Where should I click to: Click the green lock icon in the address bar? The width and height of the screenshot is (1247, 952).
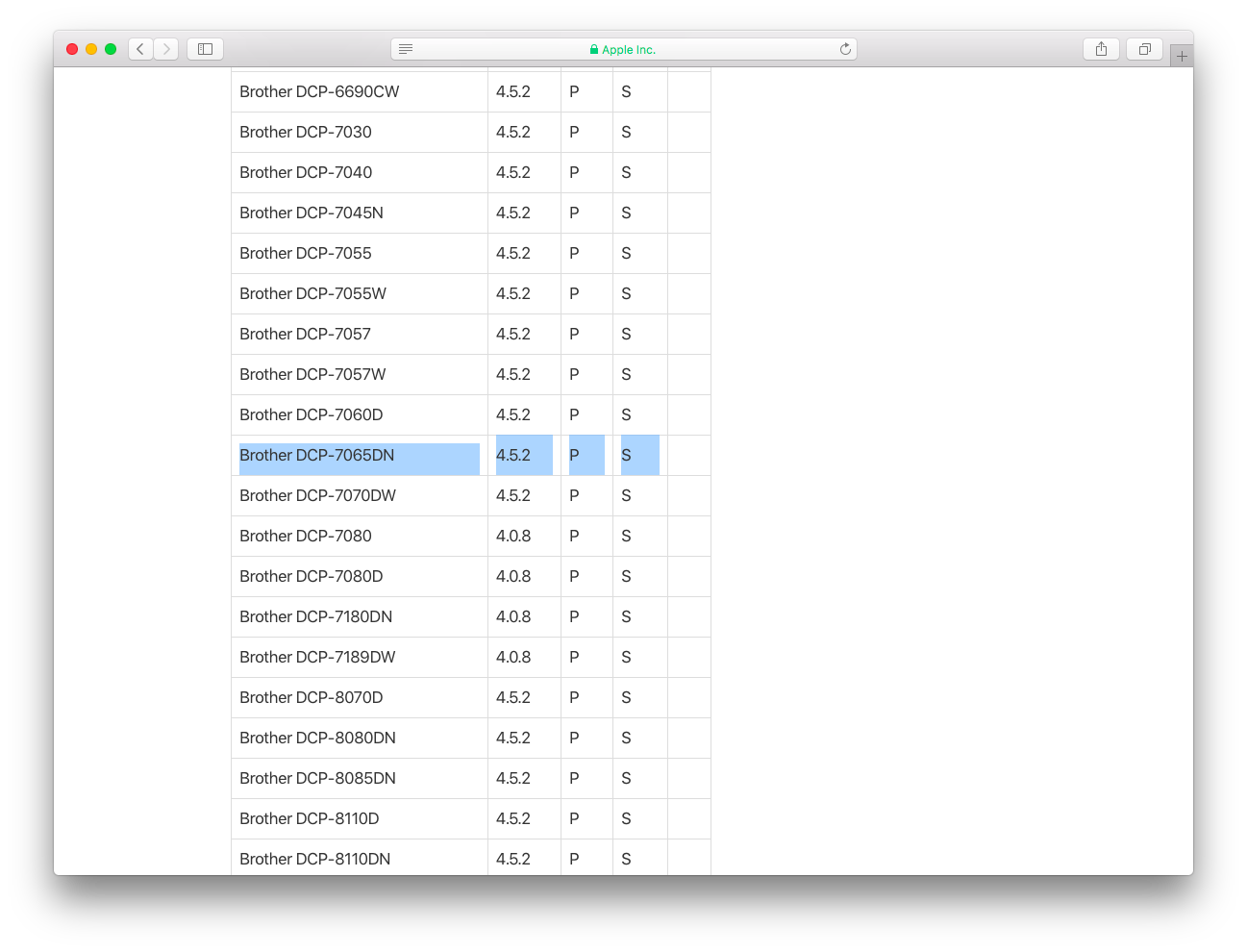pyautogui.click(x=594, y=49)
